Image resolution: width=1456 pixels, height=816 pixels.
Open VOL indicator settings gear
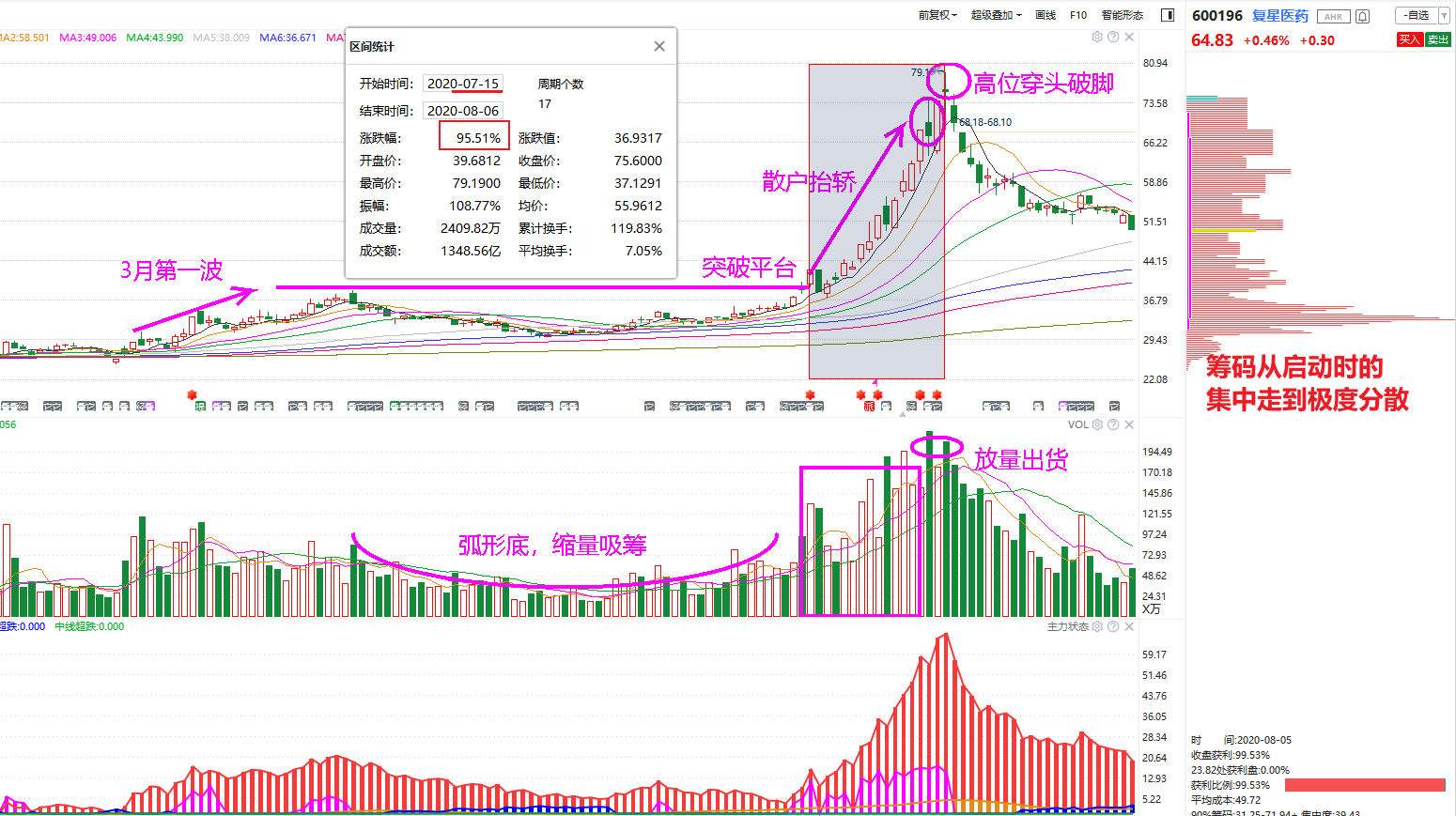tap(1096, 424)
